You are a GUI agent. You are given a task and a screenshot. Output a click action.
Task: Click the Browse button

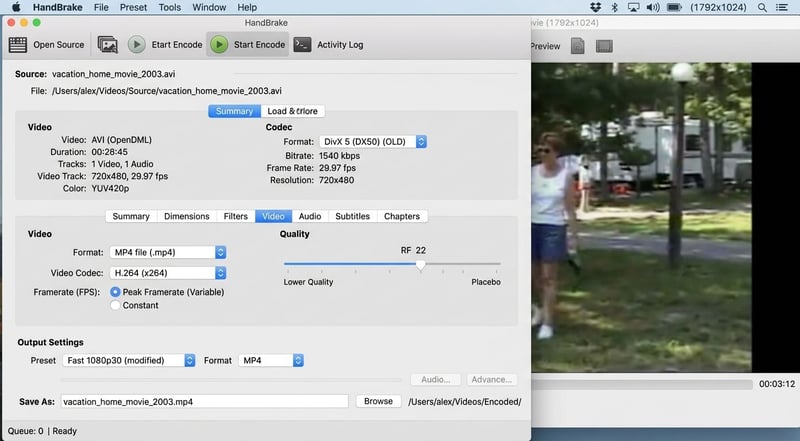378,401
